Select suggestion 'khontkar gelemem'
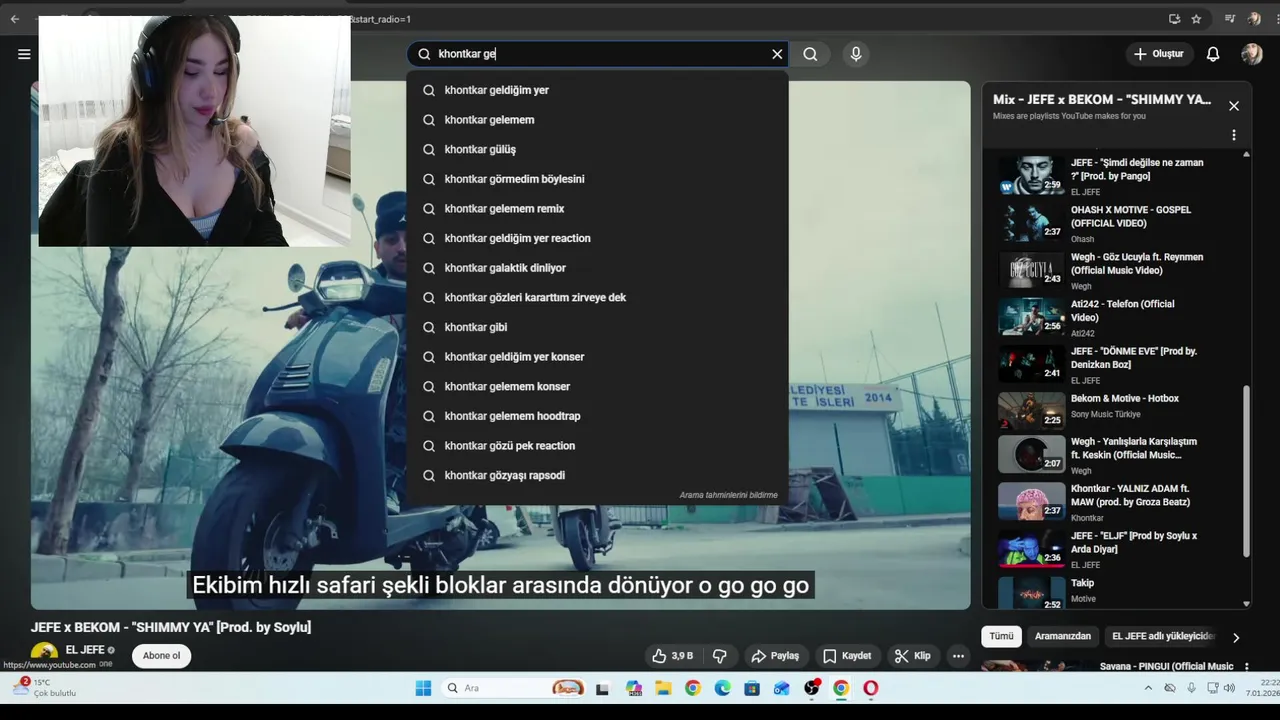This screenshot has width=1280, height=720. click(x=597, y=120)
